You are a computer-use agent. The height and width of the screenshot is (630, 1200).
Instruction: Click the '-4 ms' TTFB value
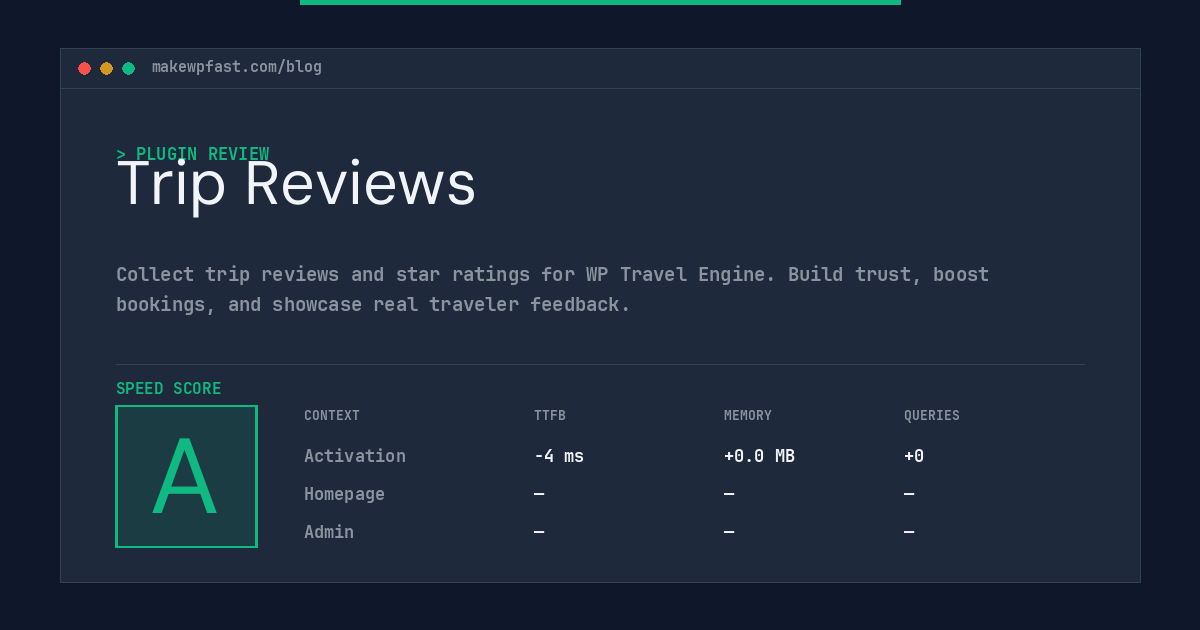[559, 456]
